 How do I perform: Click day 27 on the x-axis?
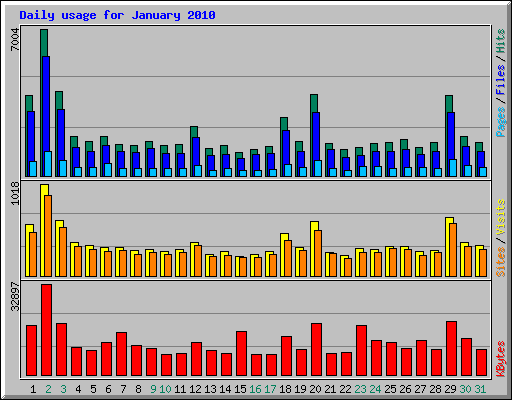(x=420, y=389)
